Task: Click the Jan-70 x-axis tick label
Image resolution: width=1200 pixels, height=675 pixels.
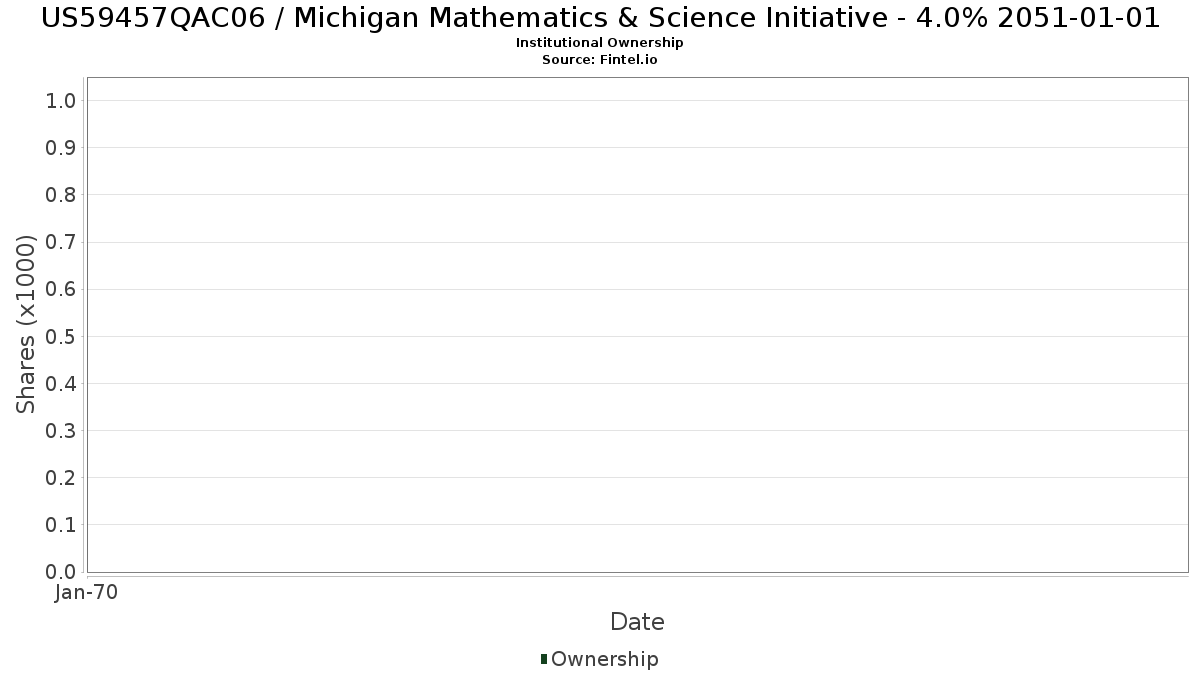Action: [87, 592]
